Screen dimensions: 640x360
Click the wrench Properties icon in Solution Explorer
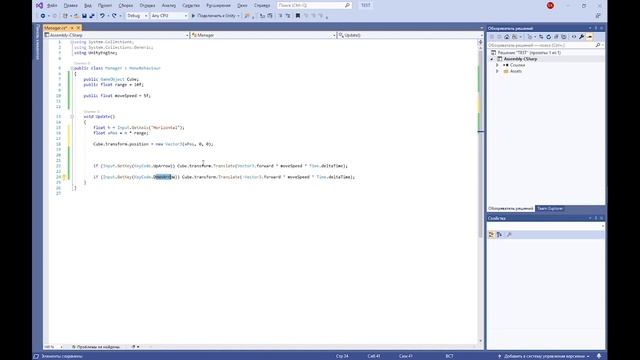(582, 37)
